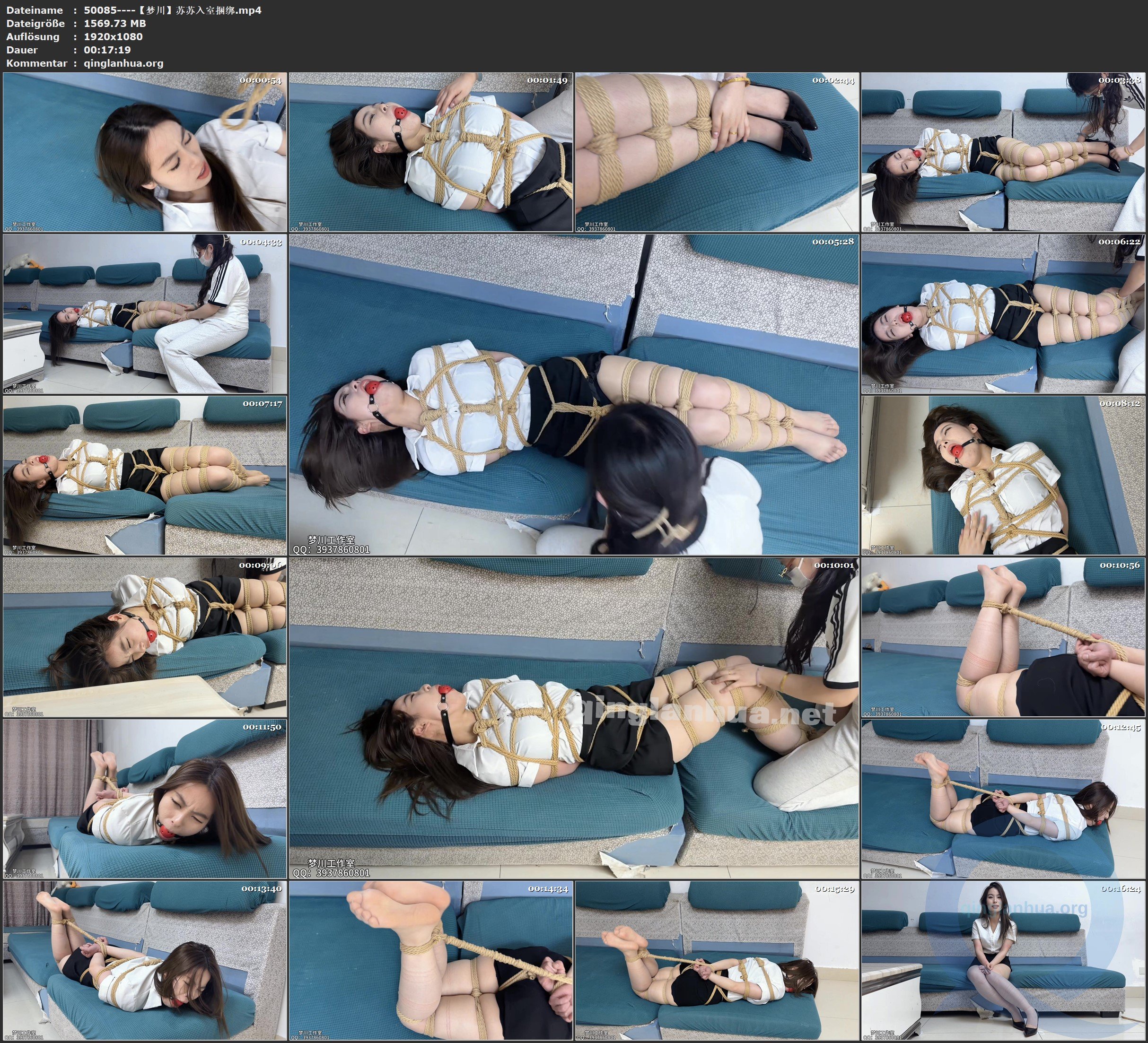Image resolution: width=1148 pixels, height=1043 pixels.
Task: Click the 1920x1080 resolution value
Action: [x=113, y=36]
